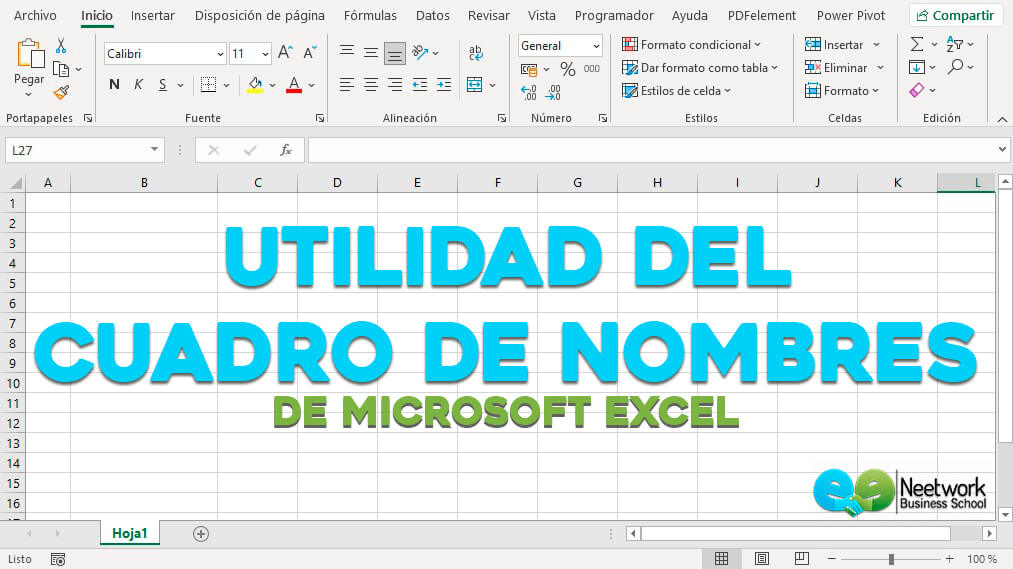The height and width of the screenshot is (569, 1013).
Task: Click the Compartir button
Action: [955, 15]
